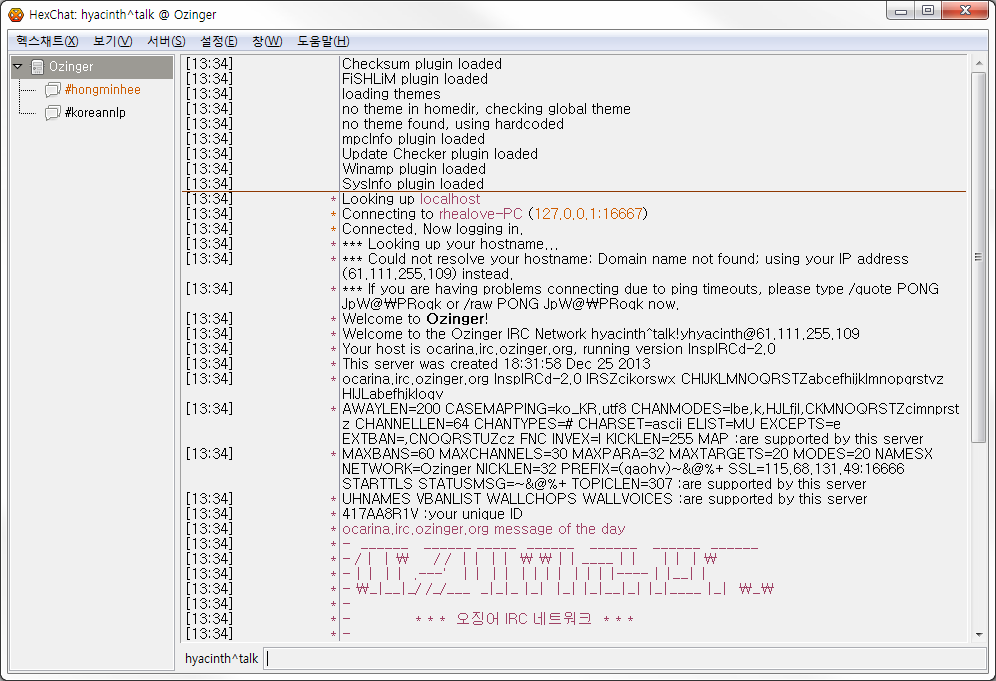This screenshot has width=996, height=681.
Task: Open the 도움말(H) menu
Action: coord(323,41)
